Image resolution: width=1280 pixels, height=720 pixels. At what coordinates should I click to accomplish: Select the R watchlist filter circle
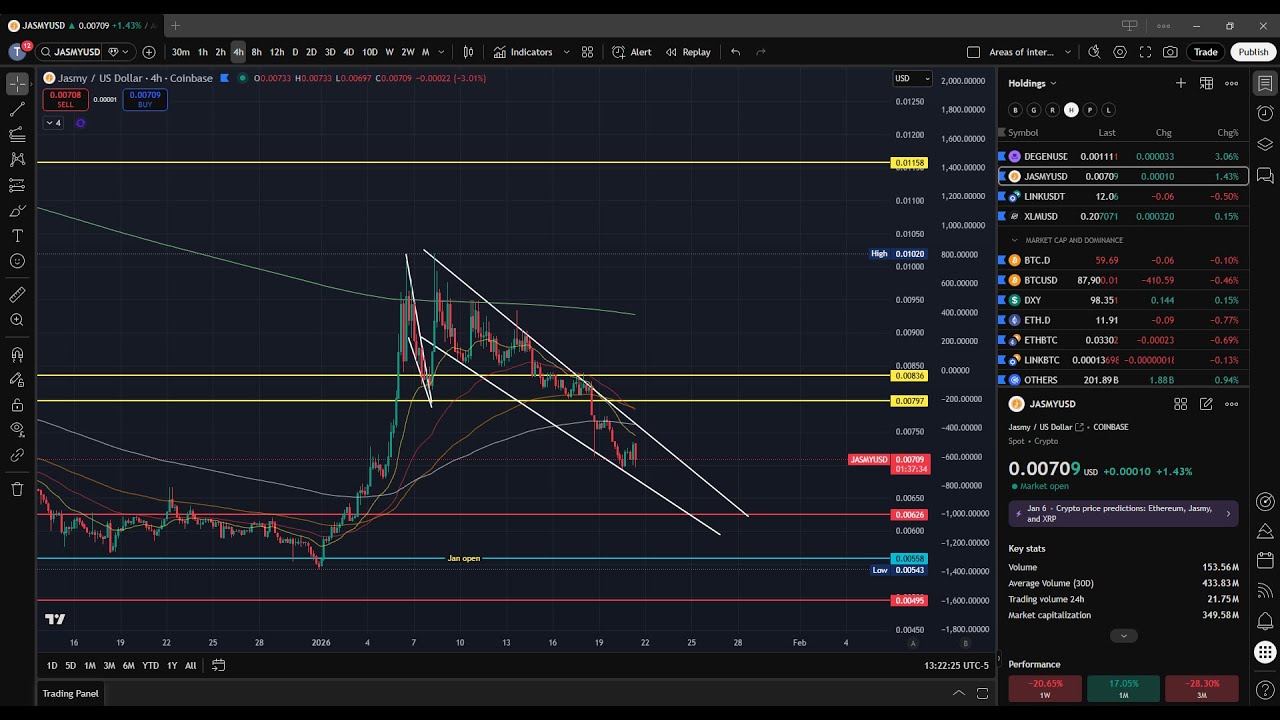tap(1052, 110)
